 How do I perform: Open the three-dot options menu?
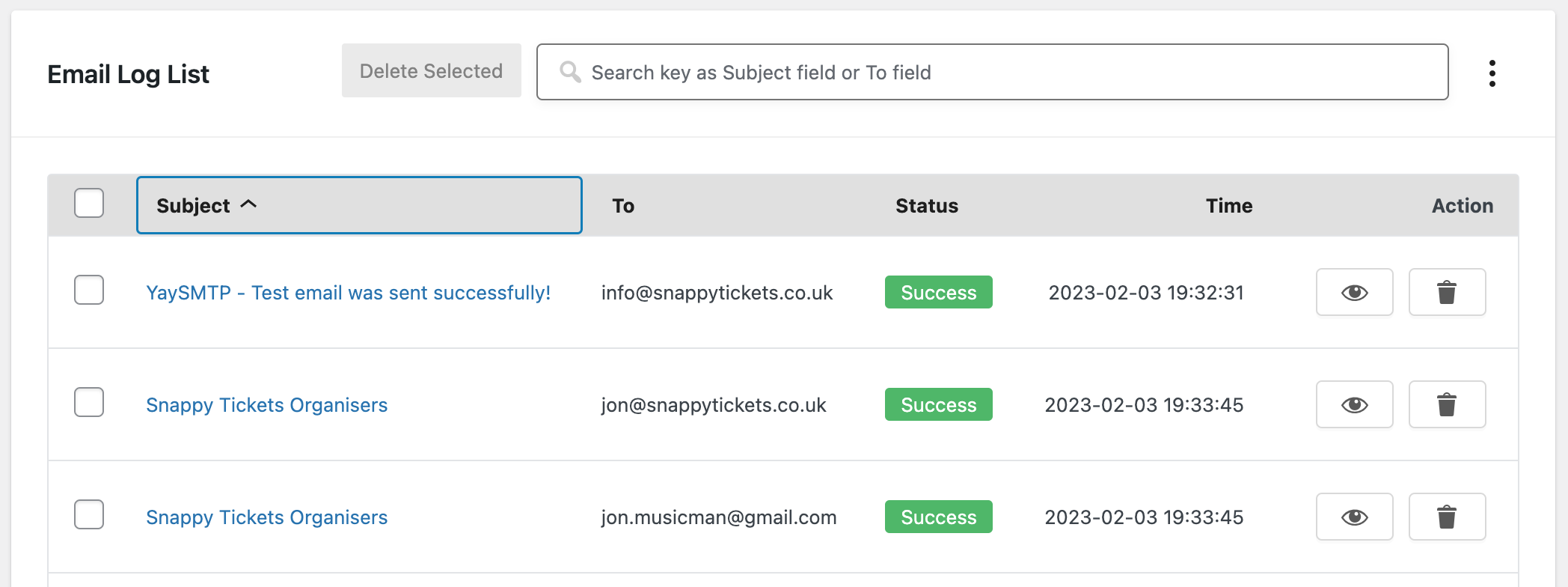1492,73
